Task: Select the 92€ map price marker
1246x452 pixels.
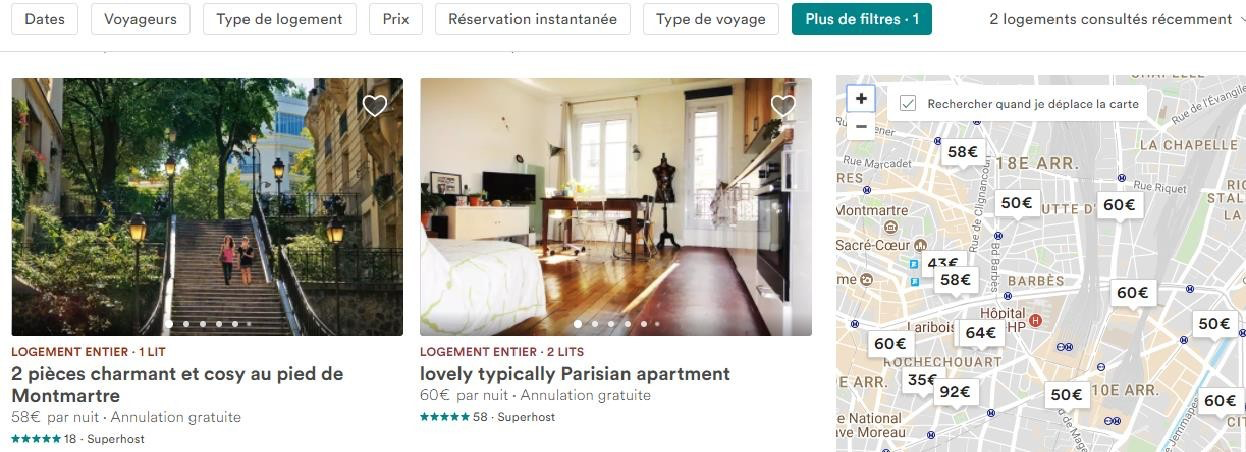Action: 955,392
